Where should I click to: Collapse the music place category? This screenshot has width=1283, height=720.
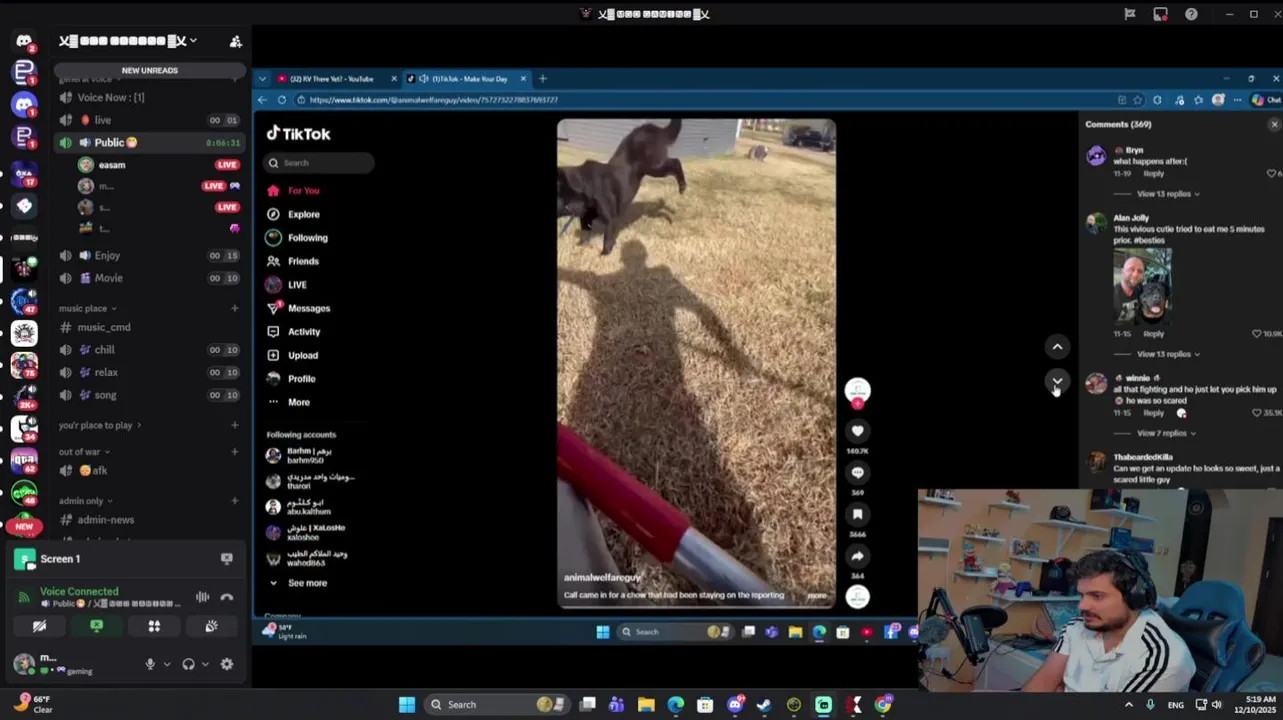pos(88,308)
